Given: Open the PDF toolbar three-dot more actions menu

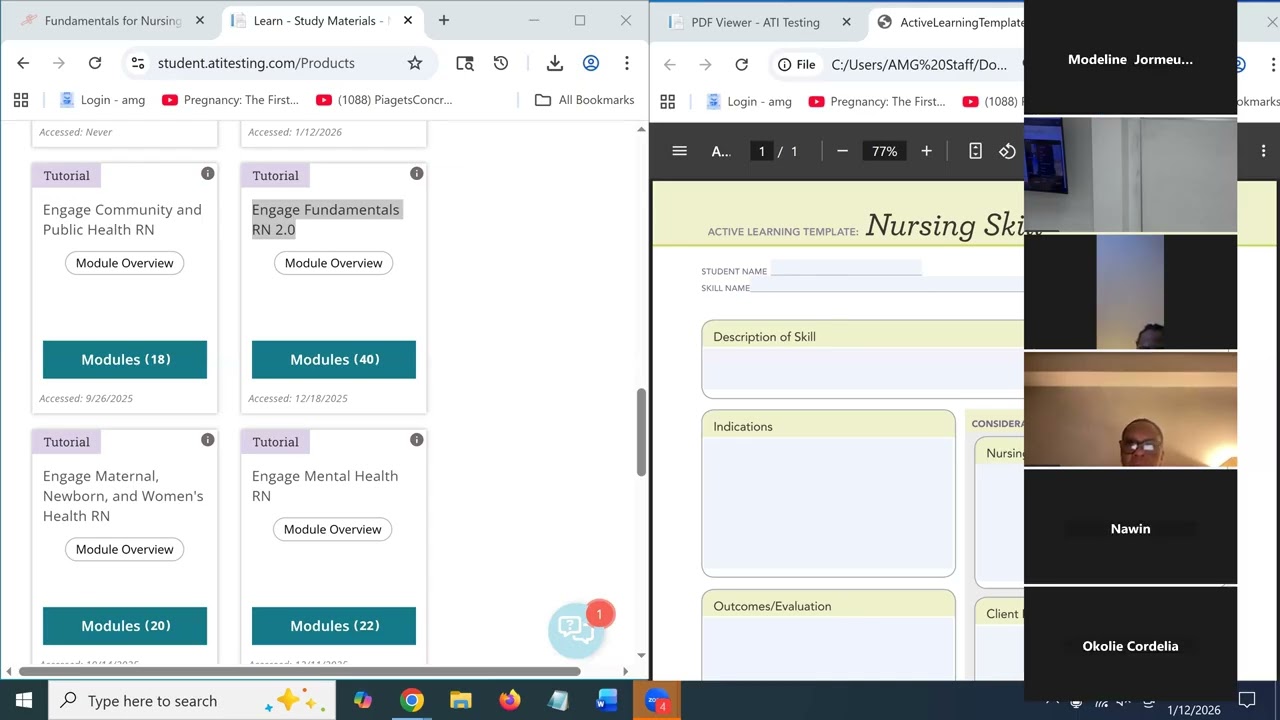Looking at the screenshot, I should (x=1263, y=151).
